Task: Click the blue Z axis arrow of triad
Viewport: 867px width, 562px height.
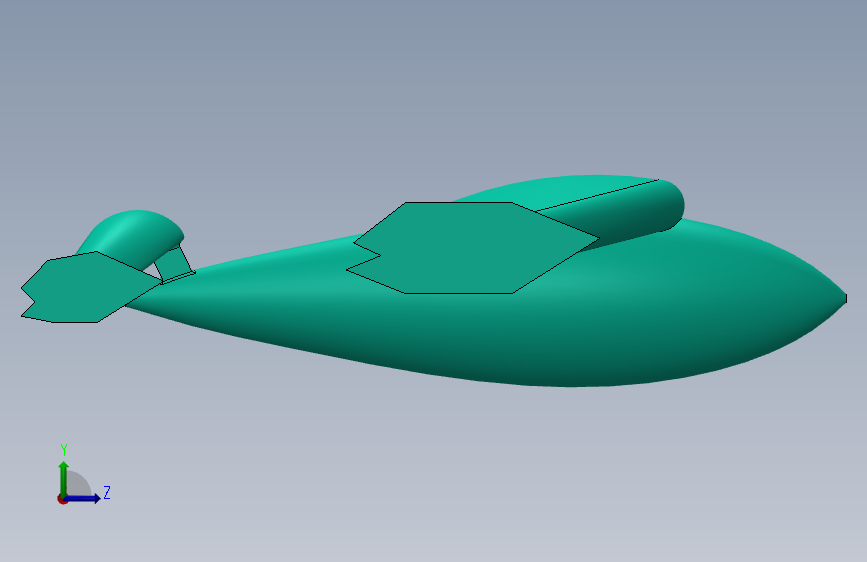Action: click(x=83, y=498)
